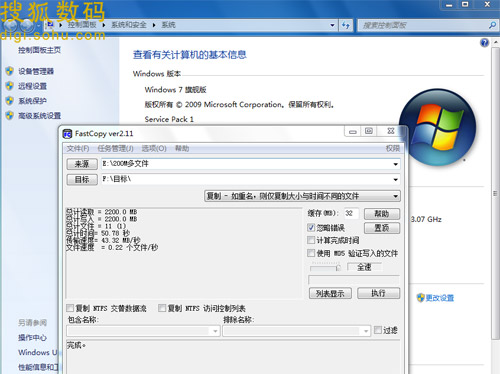Image resolution: width=500 pixels, height=374 pixels.
Task: Click shield icon beside 系统保护
Action: click(x=9, y=101)
